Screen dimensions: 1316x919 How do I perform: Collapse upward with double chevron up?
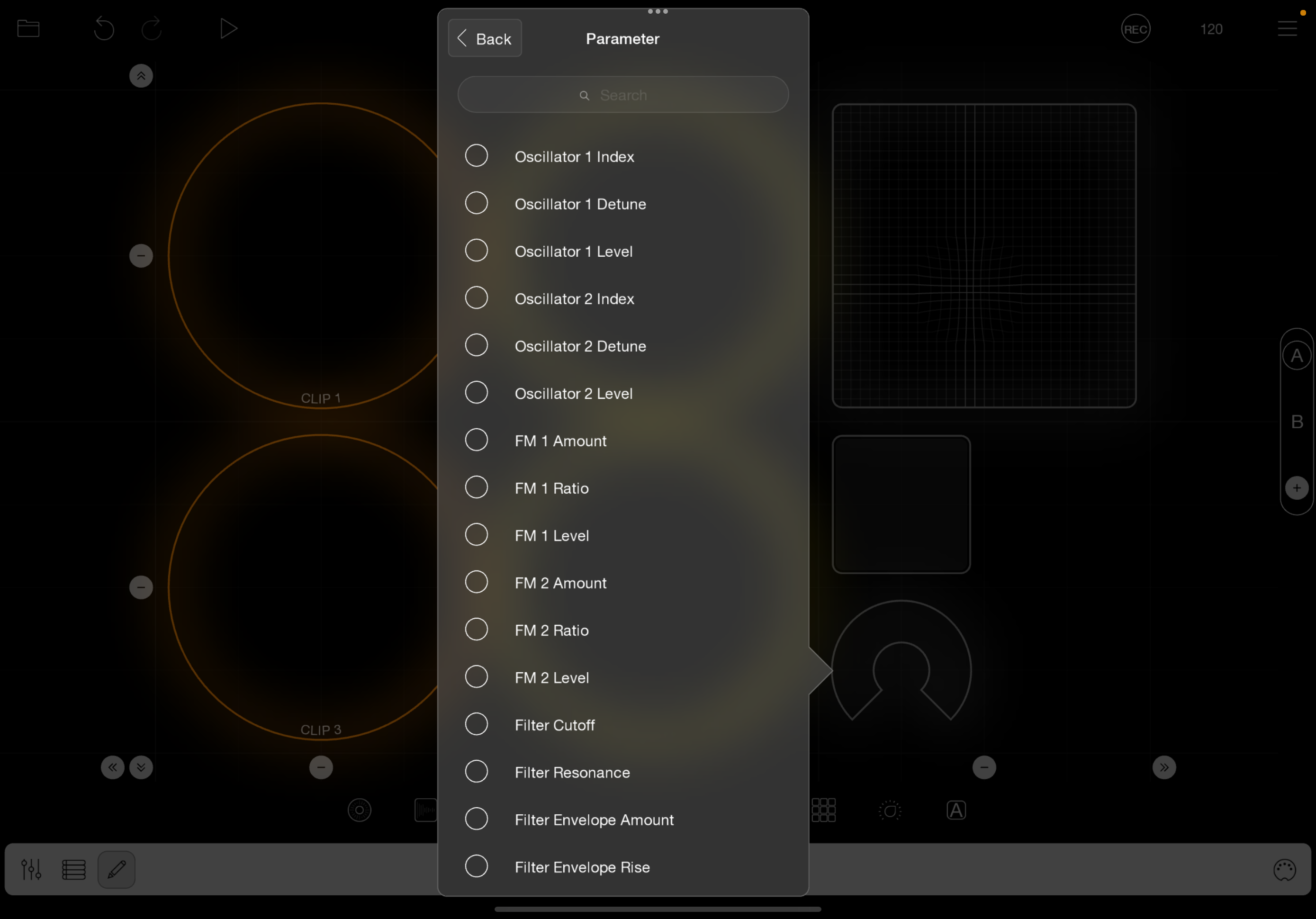(141, 76)
